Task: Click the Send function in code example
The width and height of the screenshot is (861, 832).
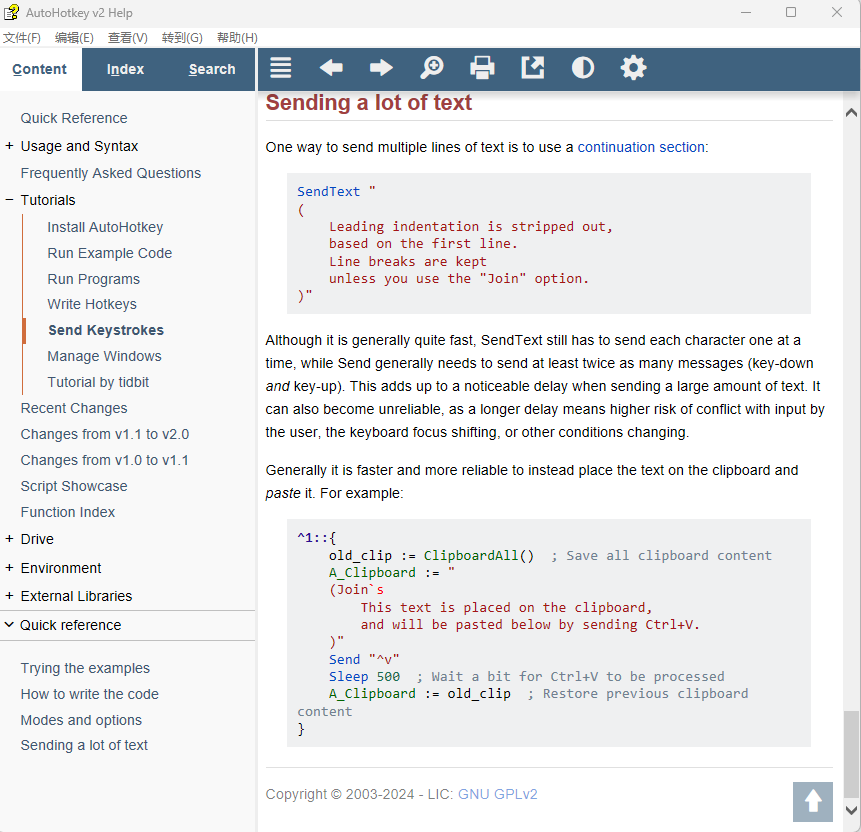Action: 344,659
